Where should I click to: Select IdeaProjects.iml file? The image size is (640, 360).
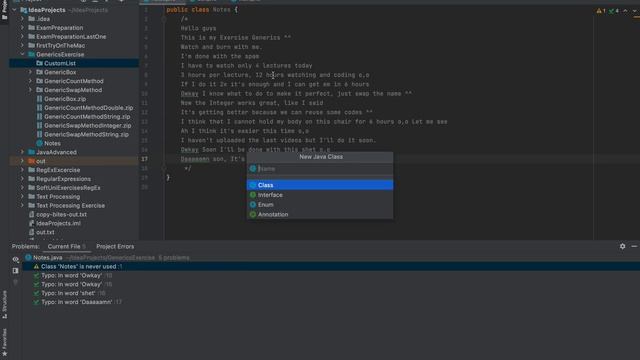[x=58, y=224]
